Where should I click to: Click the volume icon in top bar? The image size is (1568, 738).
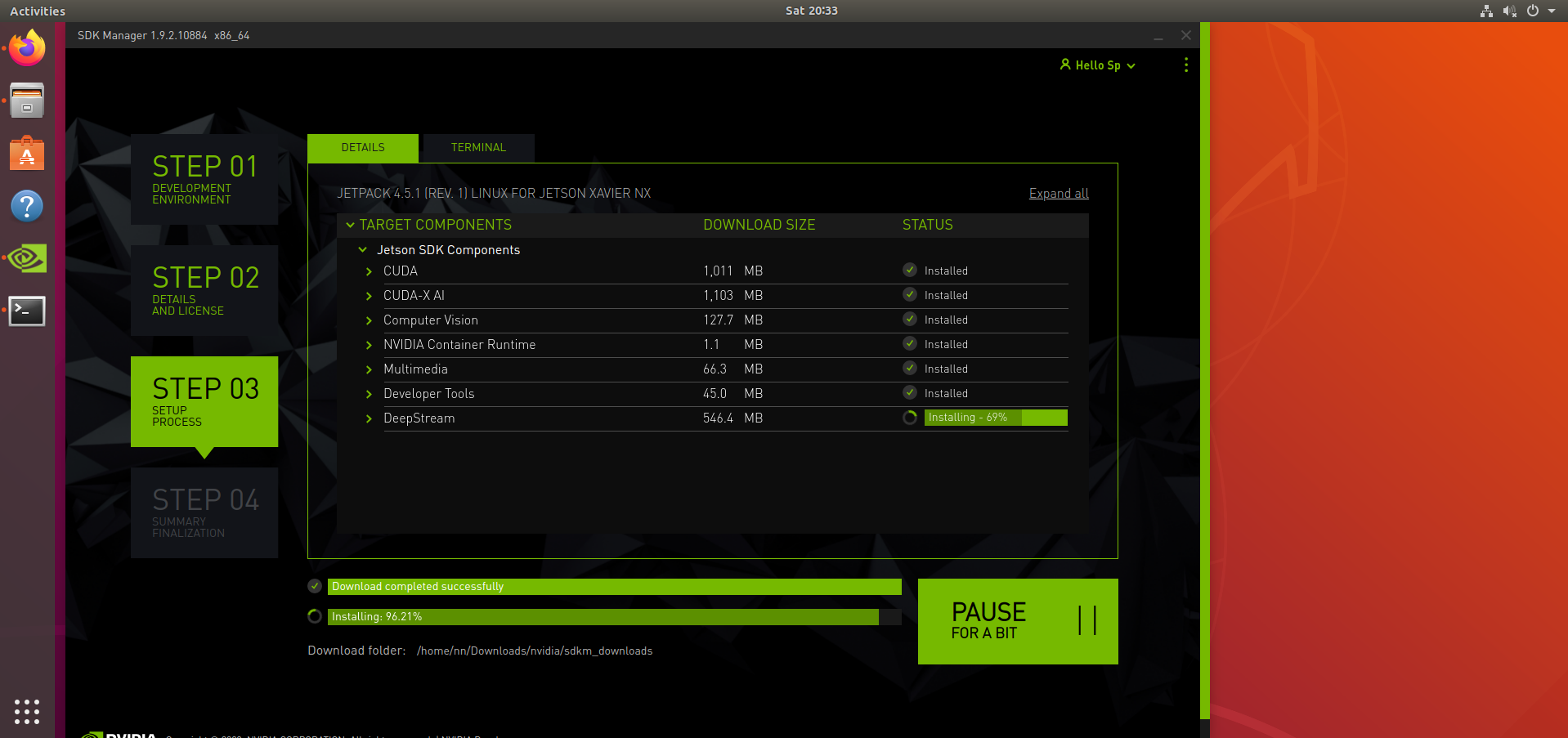[x=1510, y=11]
